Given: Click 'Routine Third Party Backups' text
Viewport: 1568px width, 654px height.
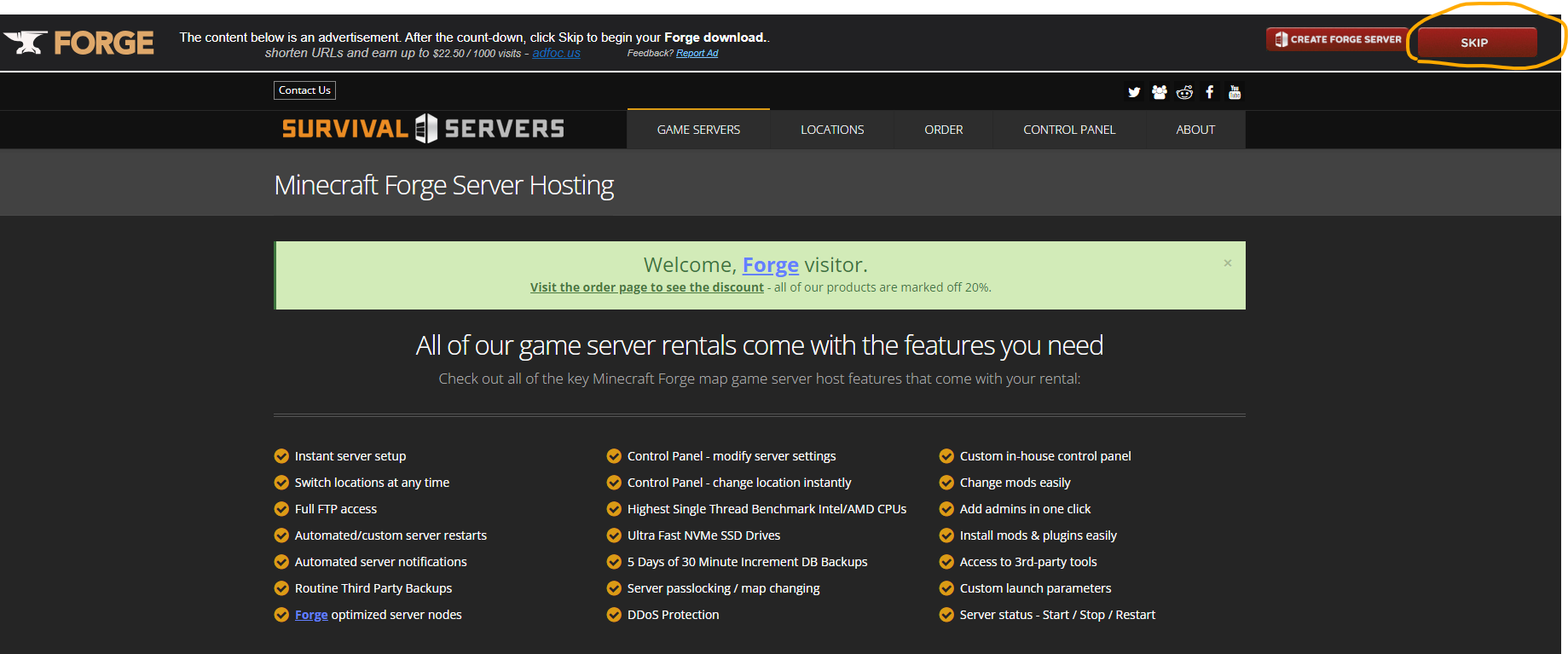Looking at the screenshot, I should coord(373,588).
